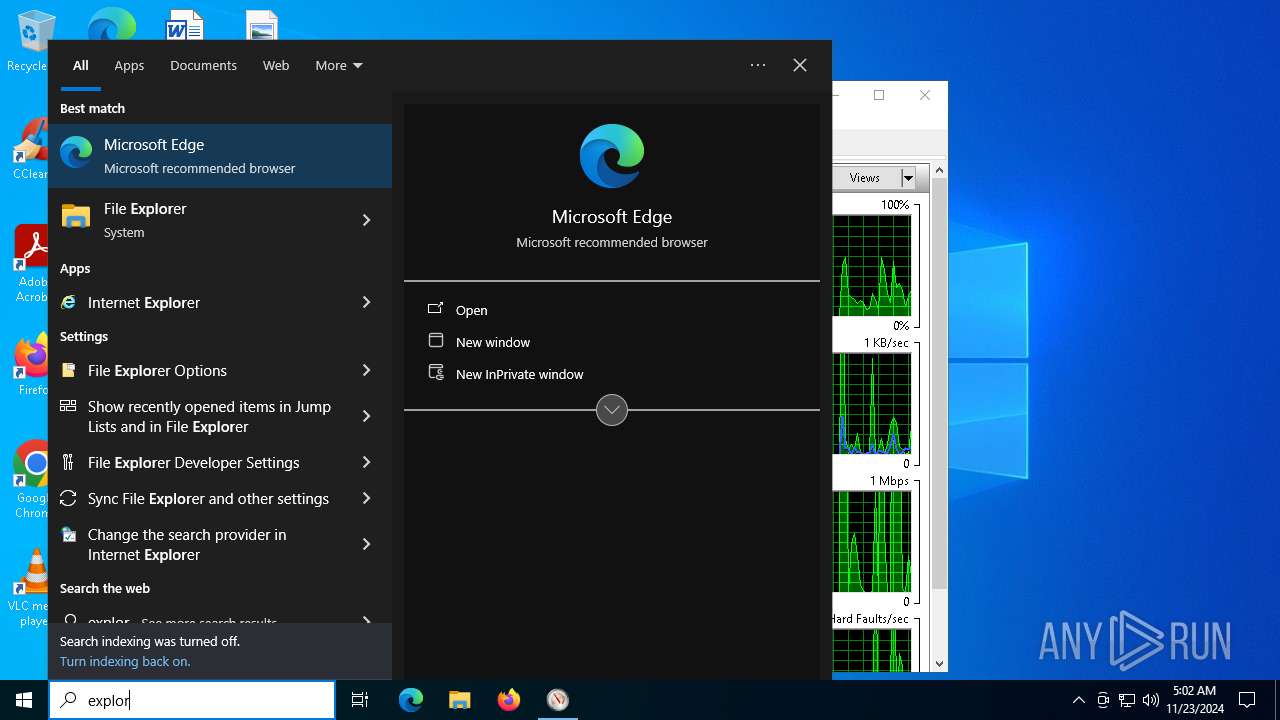Screen dimensions: 1280x720
Task: Click the search box containing explor
Action: (x=192, y=700)
